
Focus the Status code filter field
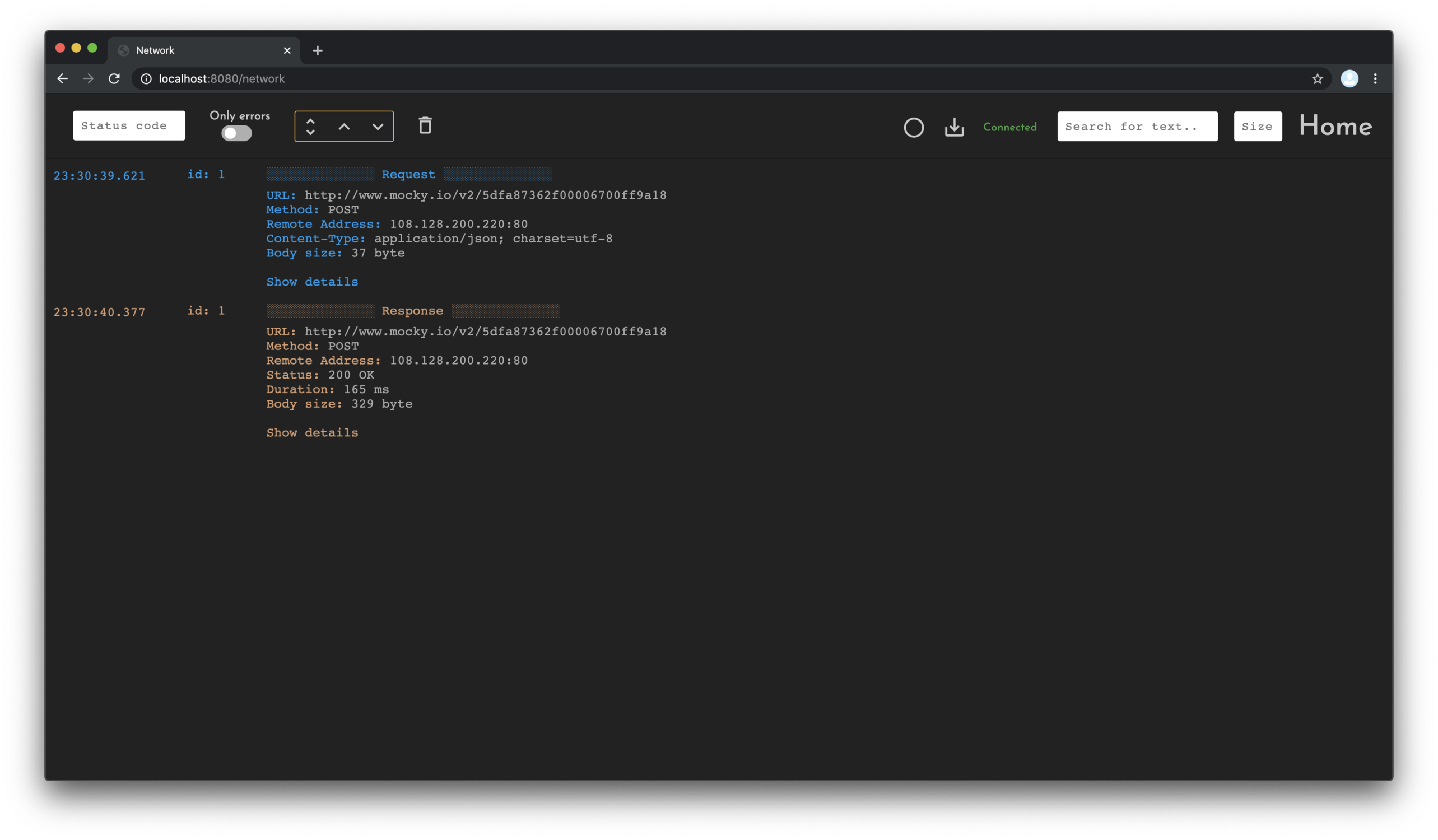click(129, 125)
